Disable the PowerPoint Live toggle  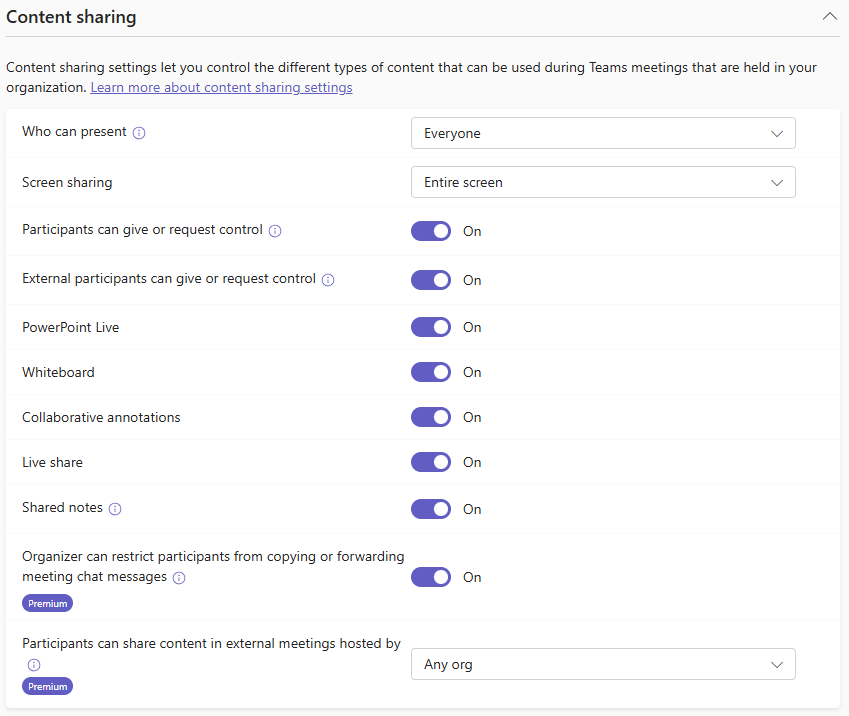pos(431,327)
